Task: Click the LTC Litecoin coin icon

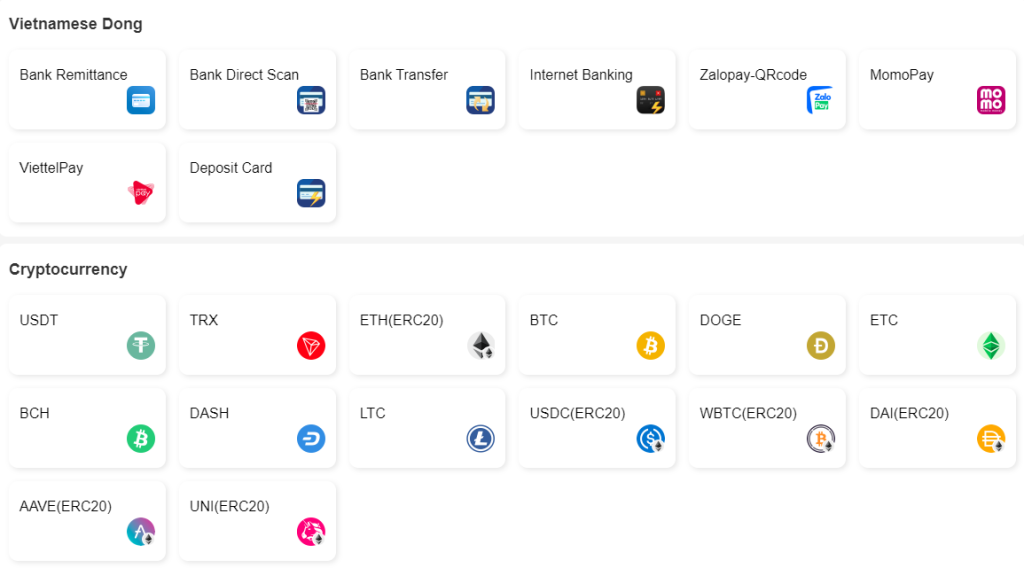Action: click(x=481, y=439)
